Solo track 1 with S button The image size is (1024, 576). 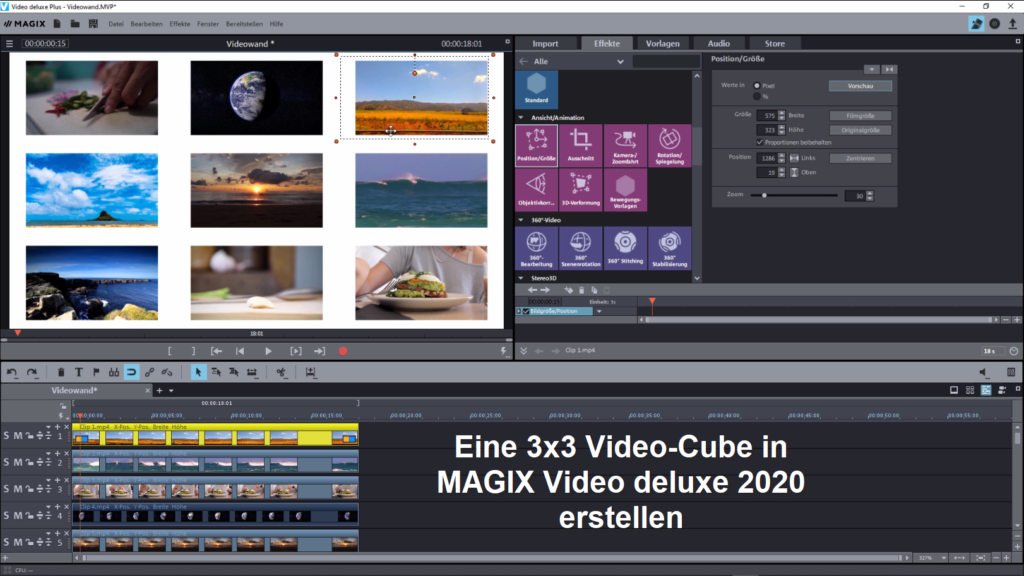[7, 436]
